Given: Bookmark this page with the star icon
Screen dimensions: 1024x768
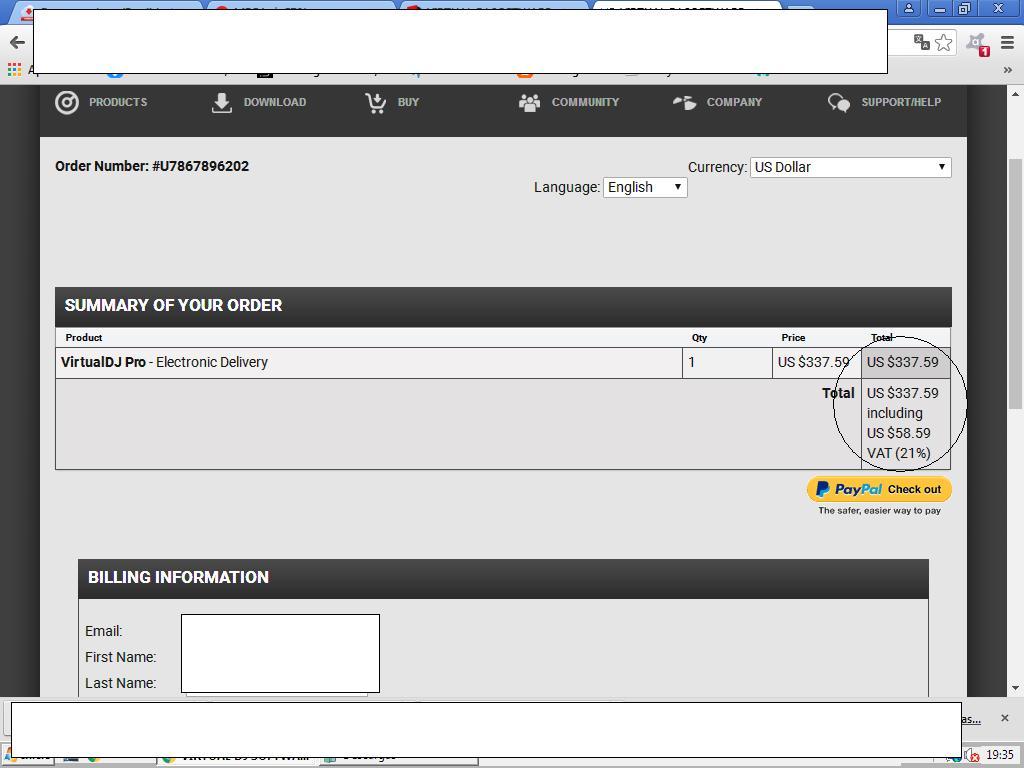Looking at the screenshot, I should (x=944, y=43).
